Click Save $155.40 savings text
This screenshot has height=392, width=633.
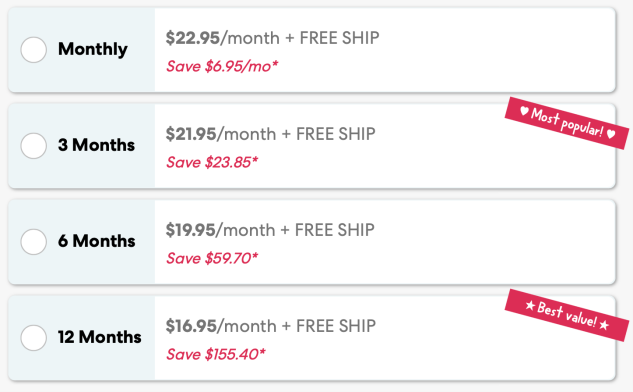(216, 354)
